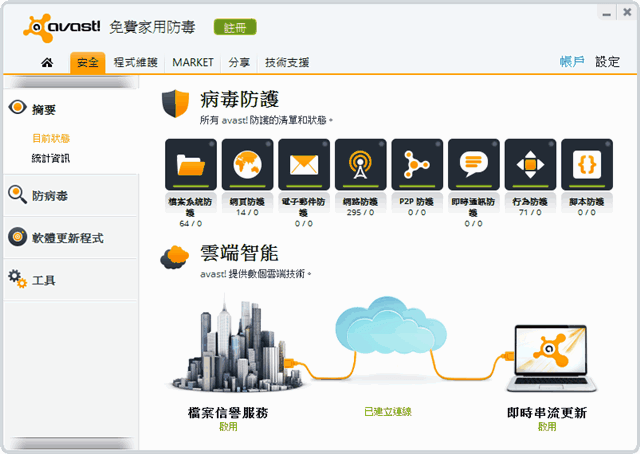Click the 電子郵件防護 label
The height and width of the screenshot is (454, 640).
click(x=304, y=207)
